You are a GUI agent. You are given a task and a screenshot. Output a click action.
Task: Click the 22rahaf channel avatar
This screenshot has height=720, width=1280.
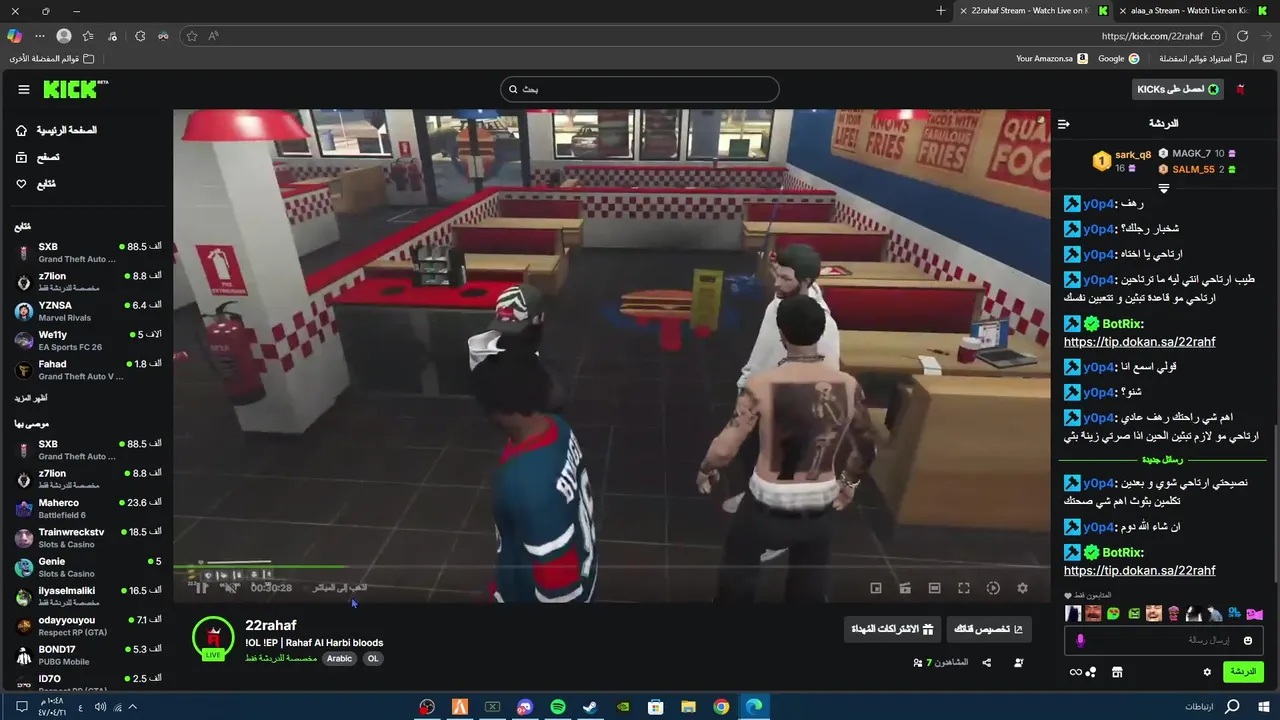coord(212,637)
